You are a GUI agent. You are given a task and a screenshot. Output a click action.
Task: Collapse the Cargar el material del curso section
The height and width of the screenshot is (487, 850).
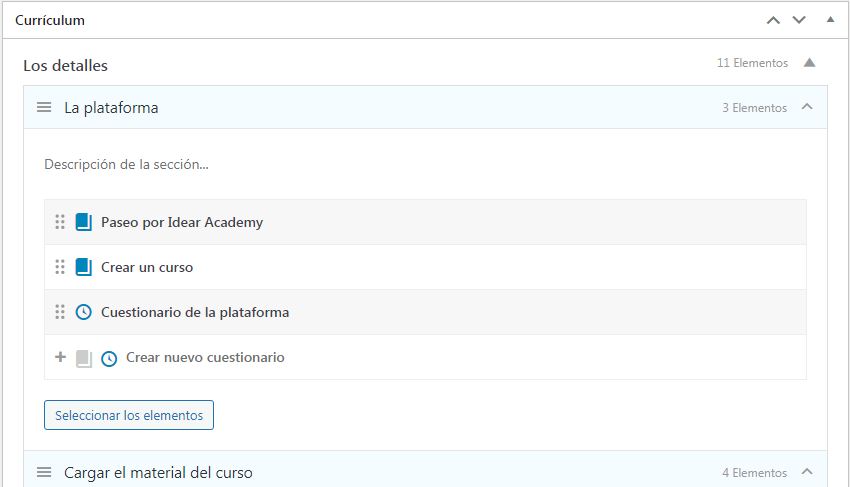807,472
